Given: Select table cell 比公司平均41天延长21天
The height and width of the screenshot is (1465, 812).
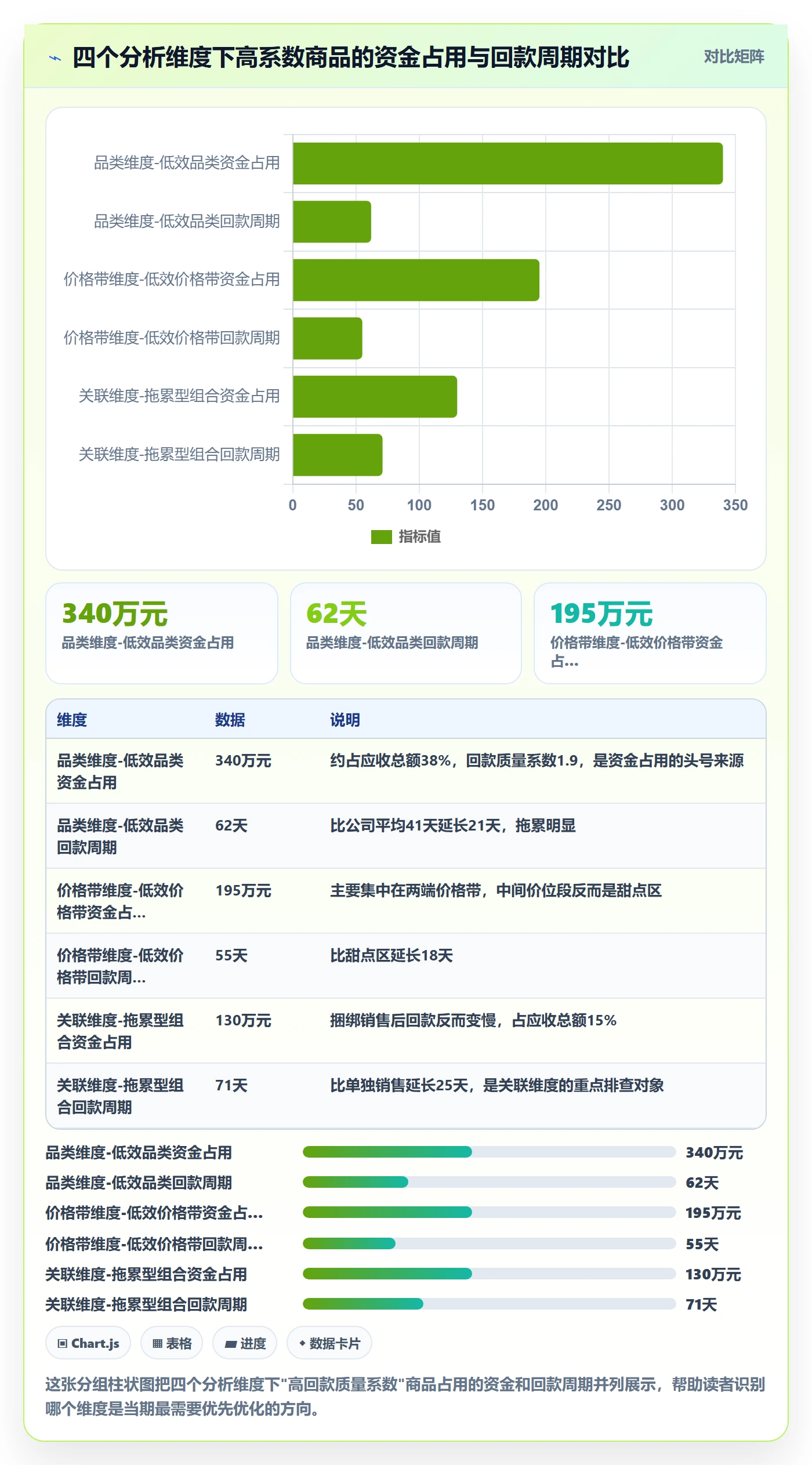Looking at the screenshot, I should [x=453, y=825].
